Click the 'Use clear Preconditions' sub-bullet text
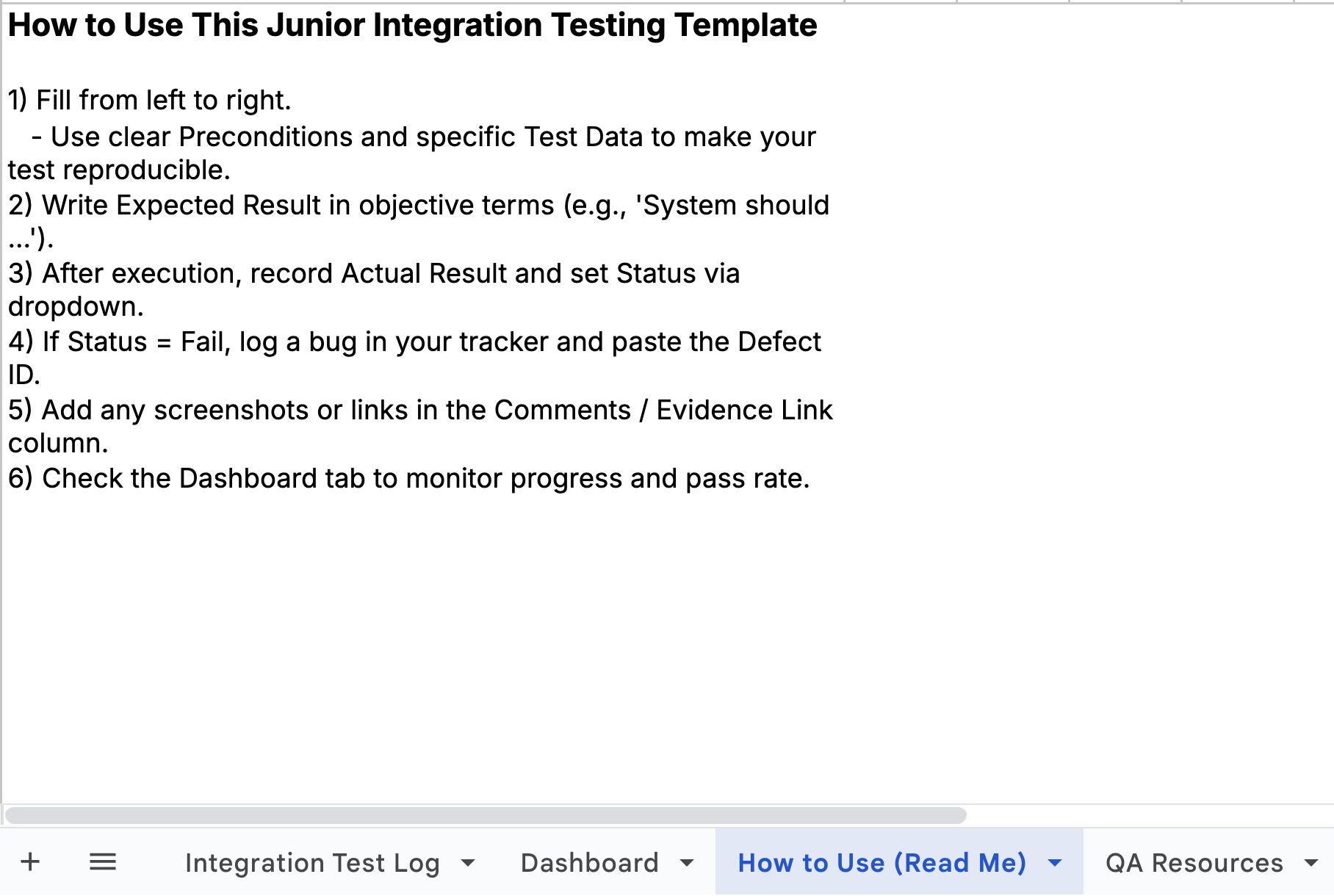The height and width of the screenshot is (896, 1334). coord(433,137)
